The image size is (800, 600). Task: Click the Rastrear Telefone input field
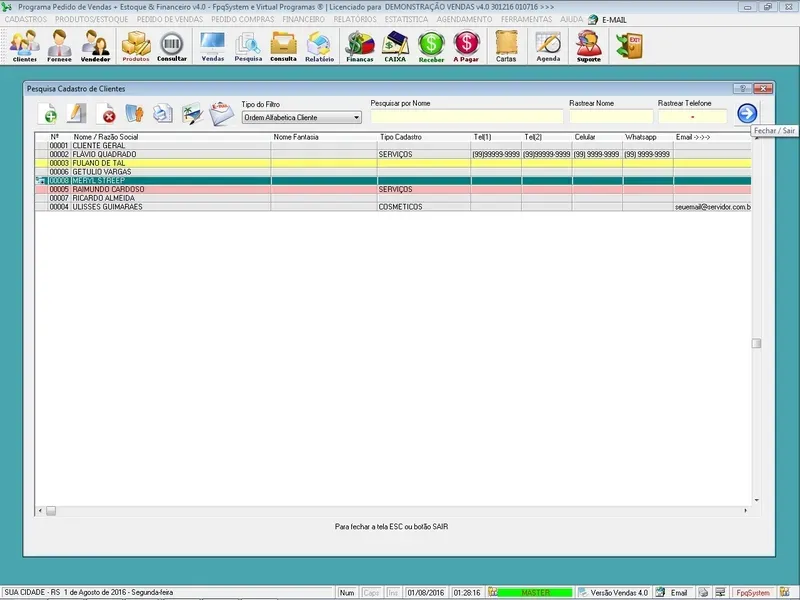pos(693,117)
